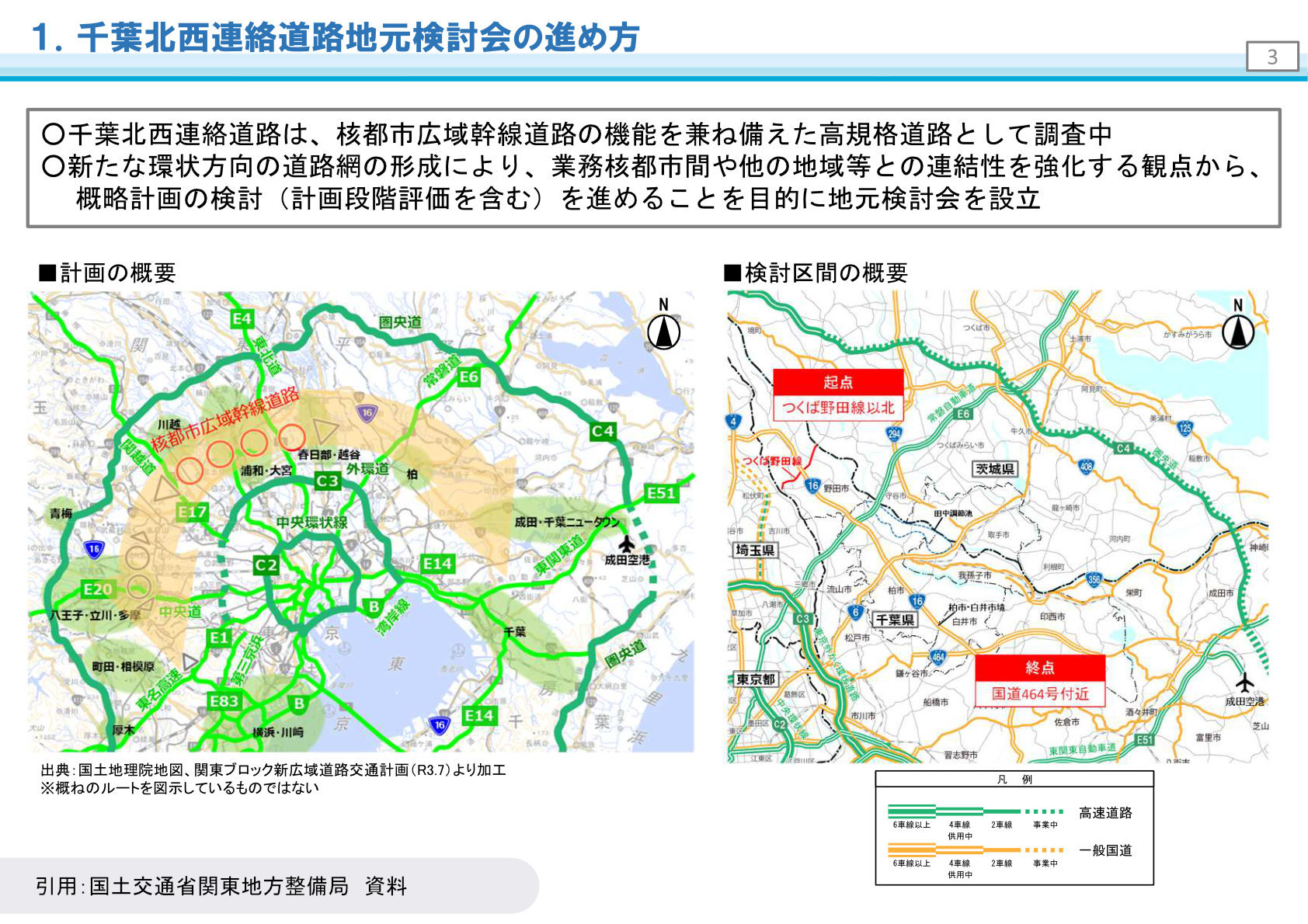Image resolution: width=1308 pixels, height=924 pixels.
Task: Click the page number 3 box
Action: coord(1272,57)
